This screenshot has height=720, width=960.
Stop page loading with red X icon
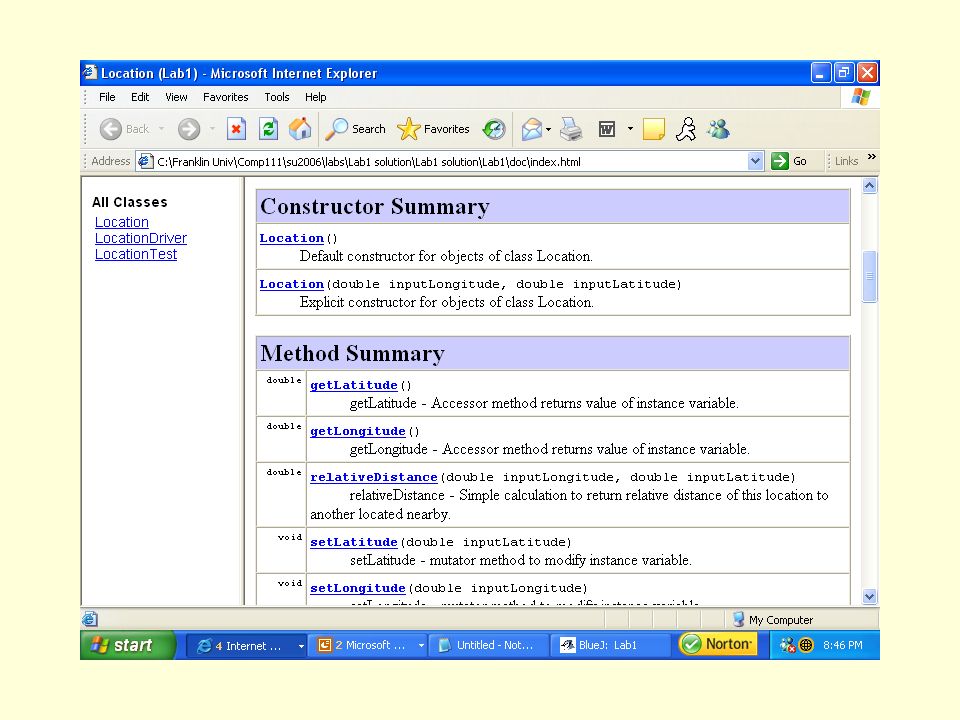pyautogui.click(x=236, y=129)
